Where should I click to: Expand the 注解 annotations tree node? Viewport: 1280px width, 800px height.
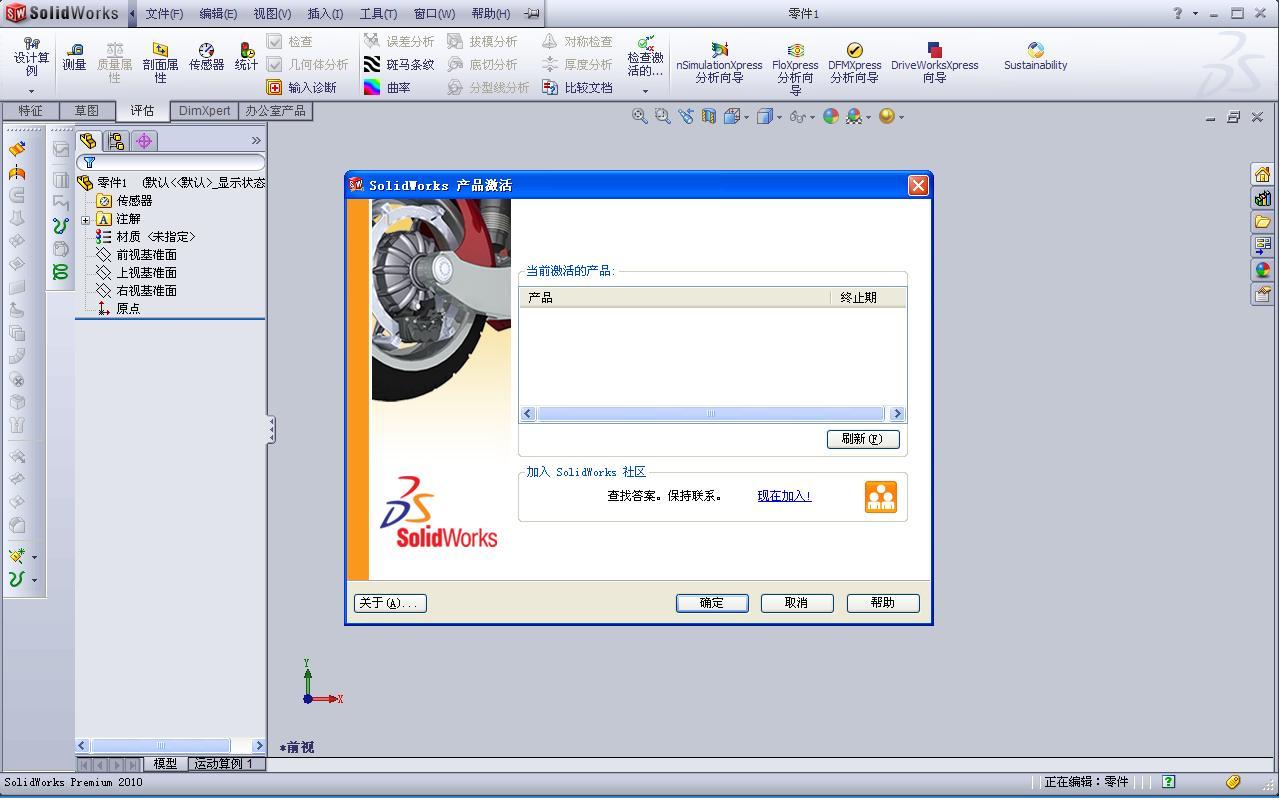click(86, 219)
